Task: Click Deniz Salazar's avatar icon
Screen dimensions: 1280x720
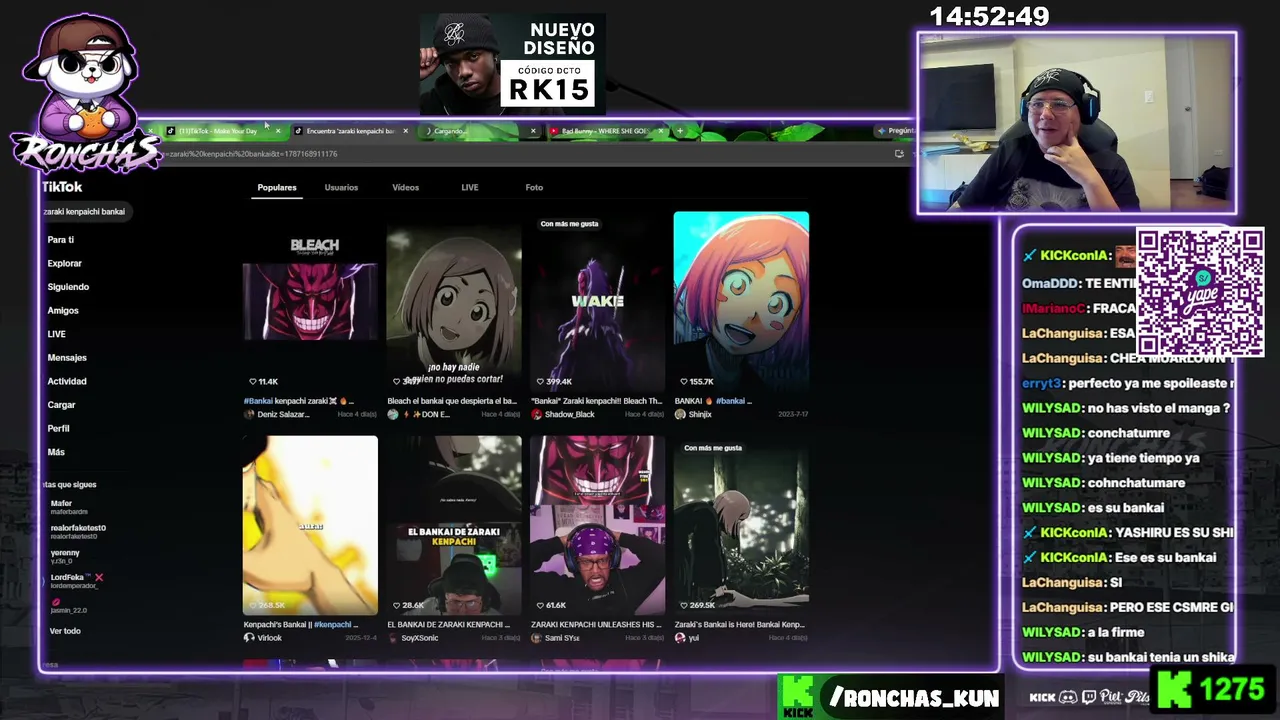Action: click(249, 414)
